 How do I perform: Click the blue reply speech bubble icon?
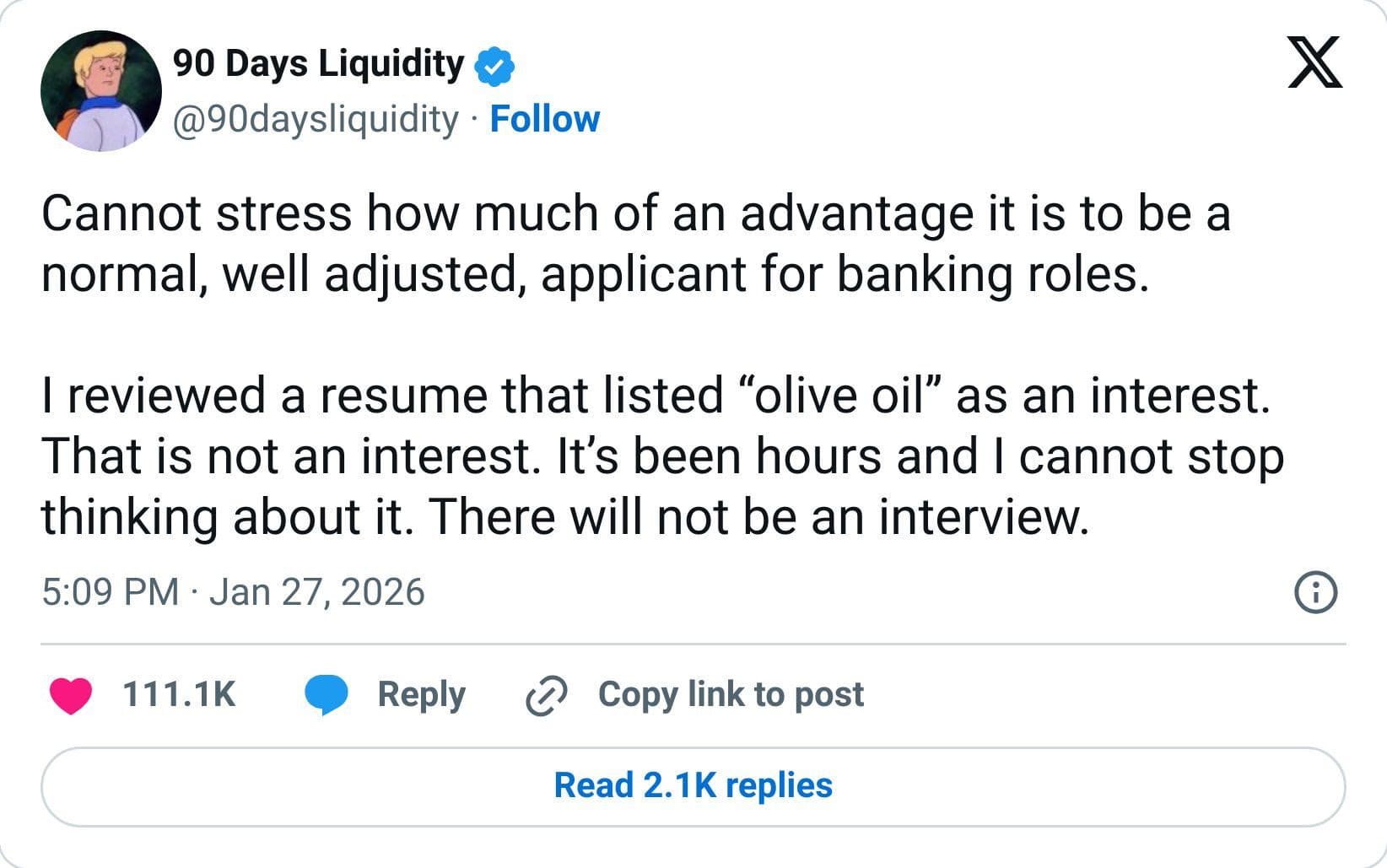[x=327, y=695]
